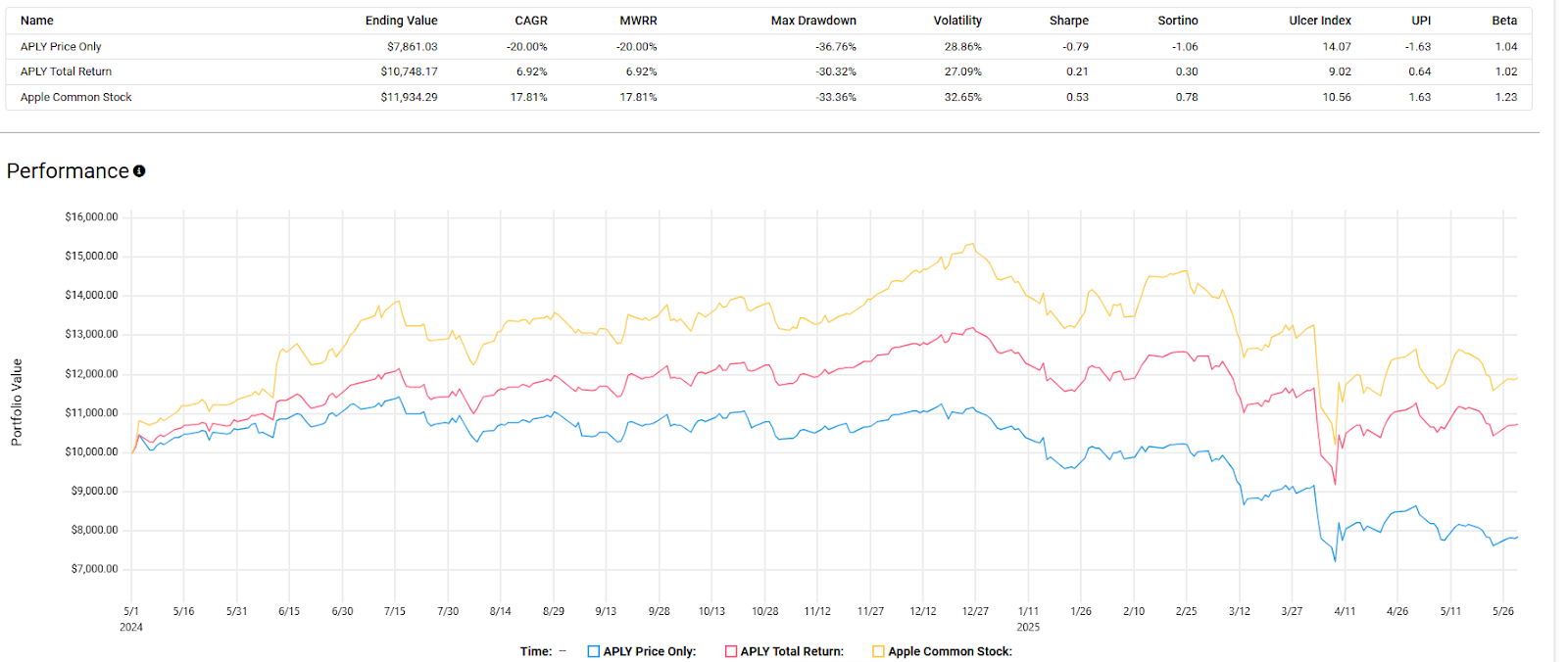Click Sortino value 0.30

[x=1188, y=71]
